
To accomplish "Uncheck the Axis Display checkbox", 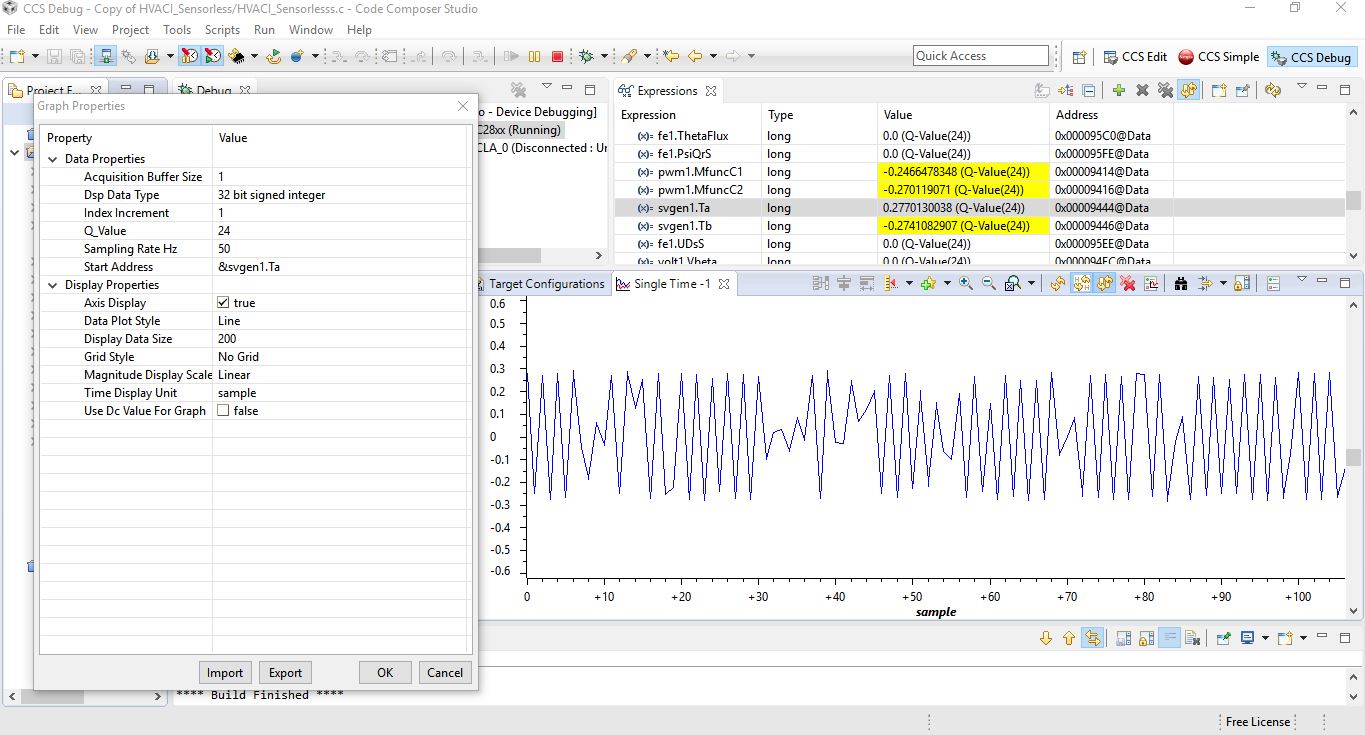I will click(223, 303).
